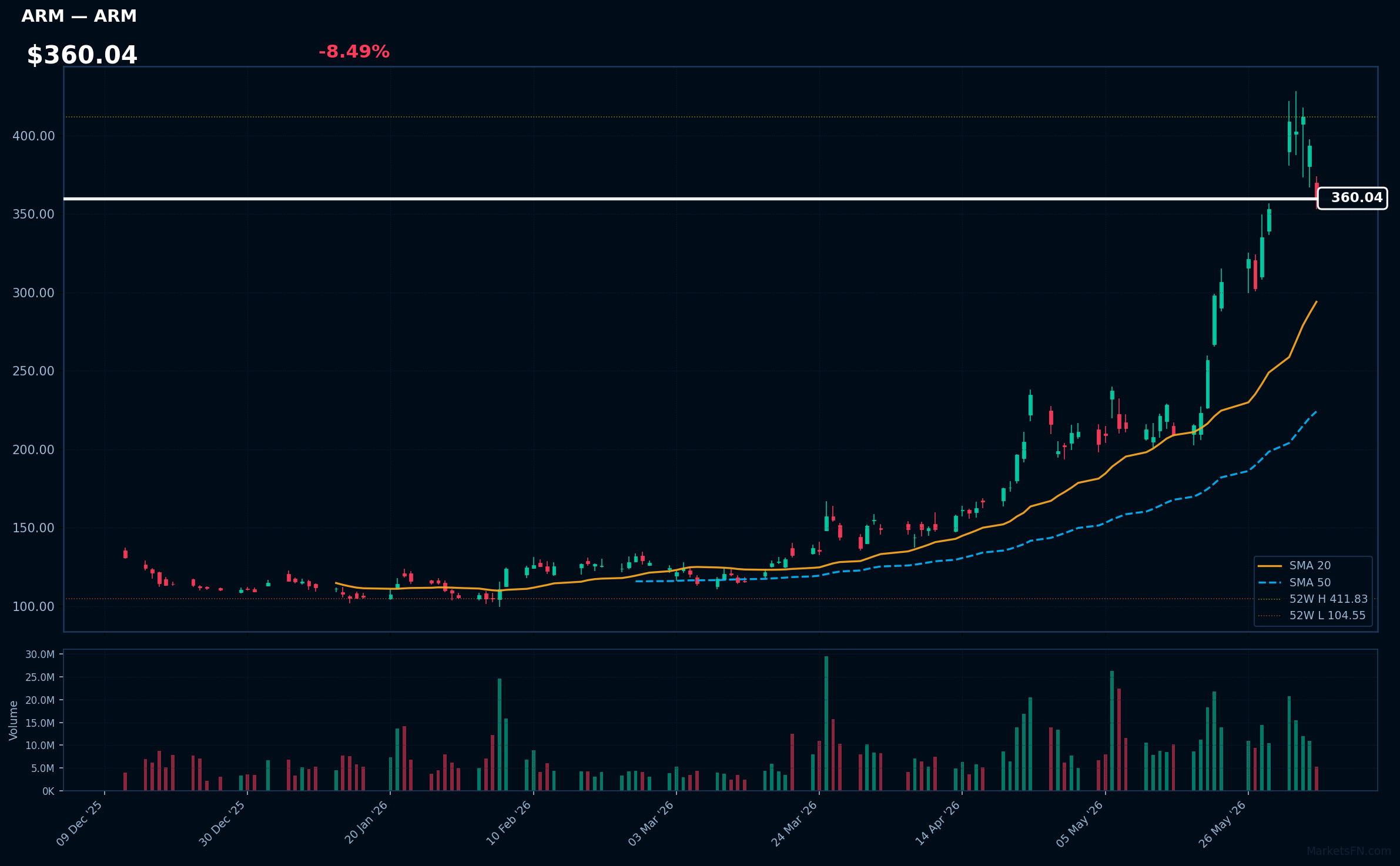1400x866 pixels.
Task: Click the 400.00 price axis label
Action: point(34,136)
